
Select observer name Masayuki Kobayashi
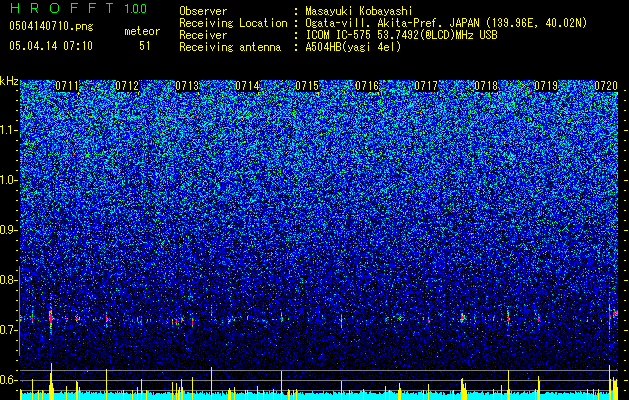359,11
